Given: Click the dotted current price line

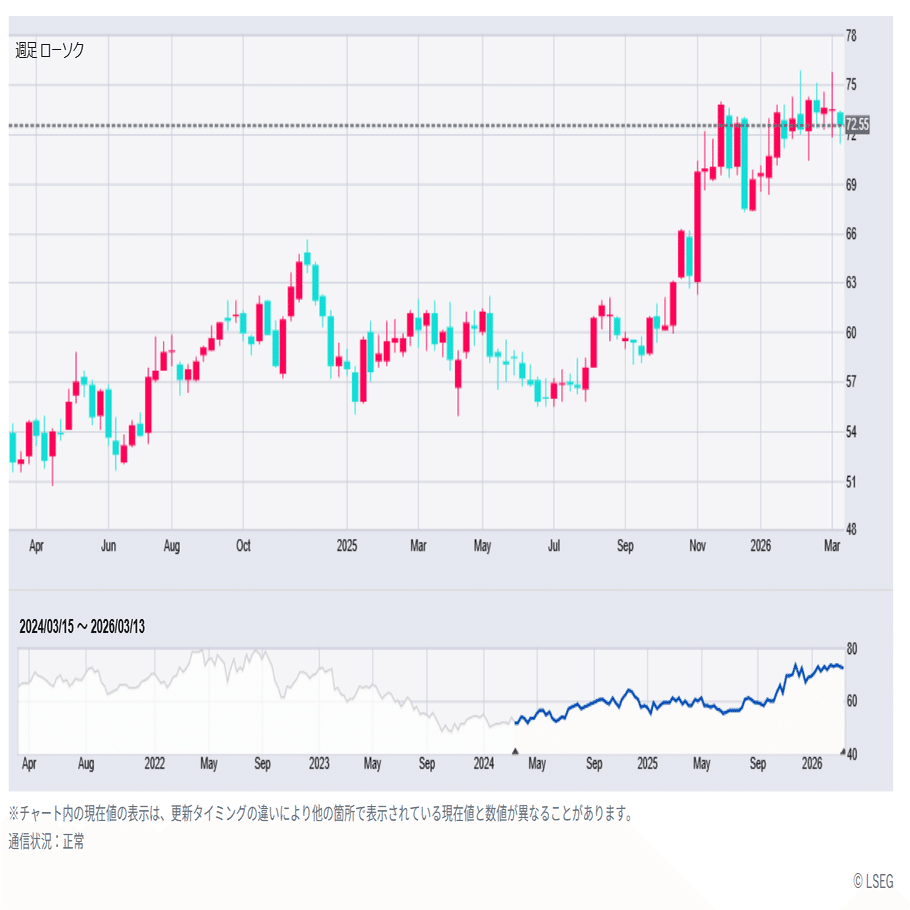Looking at the screenshot, I should click(x=400, y=126).
